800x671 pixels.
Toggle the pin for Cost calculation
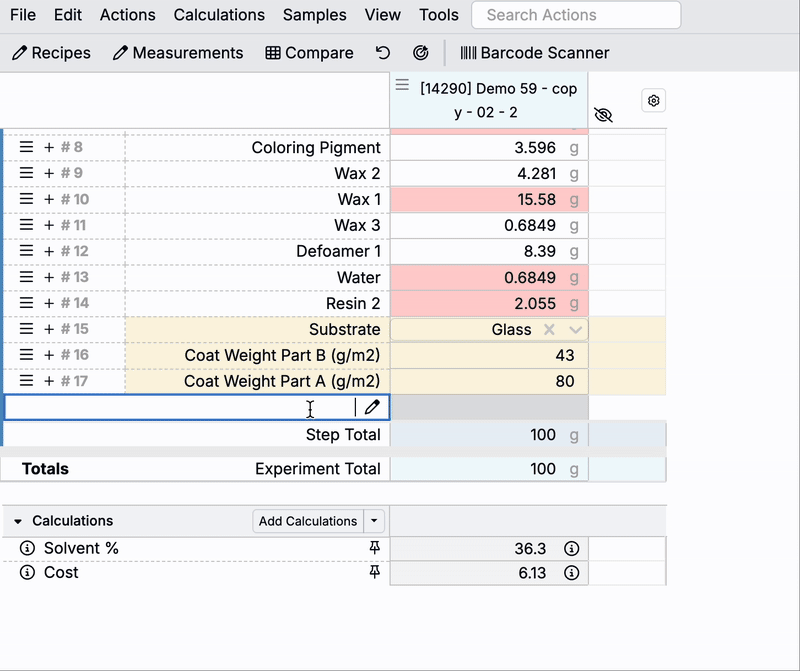click(375, 572)
